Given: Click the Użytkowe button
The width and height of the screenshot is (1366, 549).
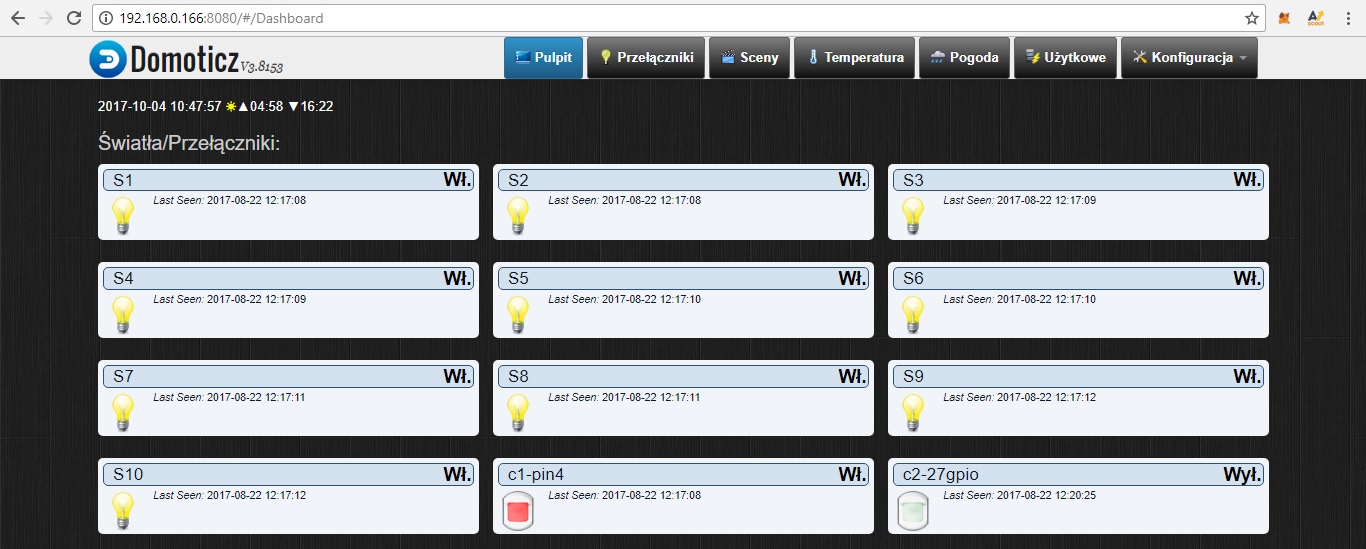Looking at the screenshot, I should (x=1065, y=58).
